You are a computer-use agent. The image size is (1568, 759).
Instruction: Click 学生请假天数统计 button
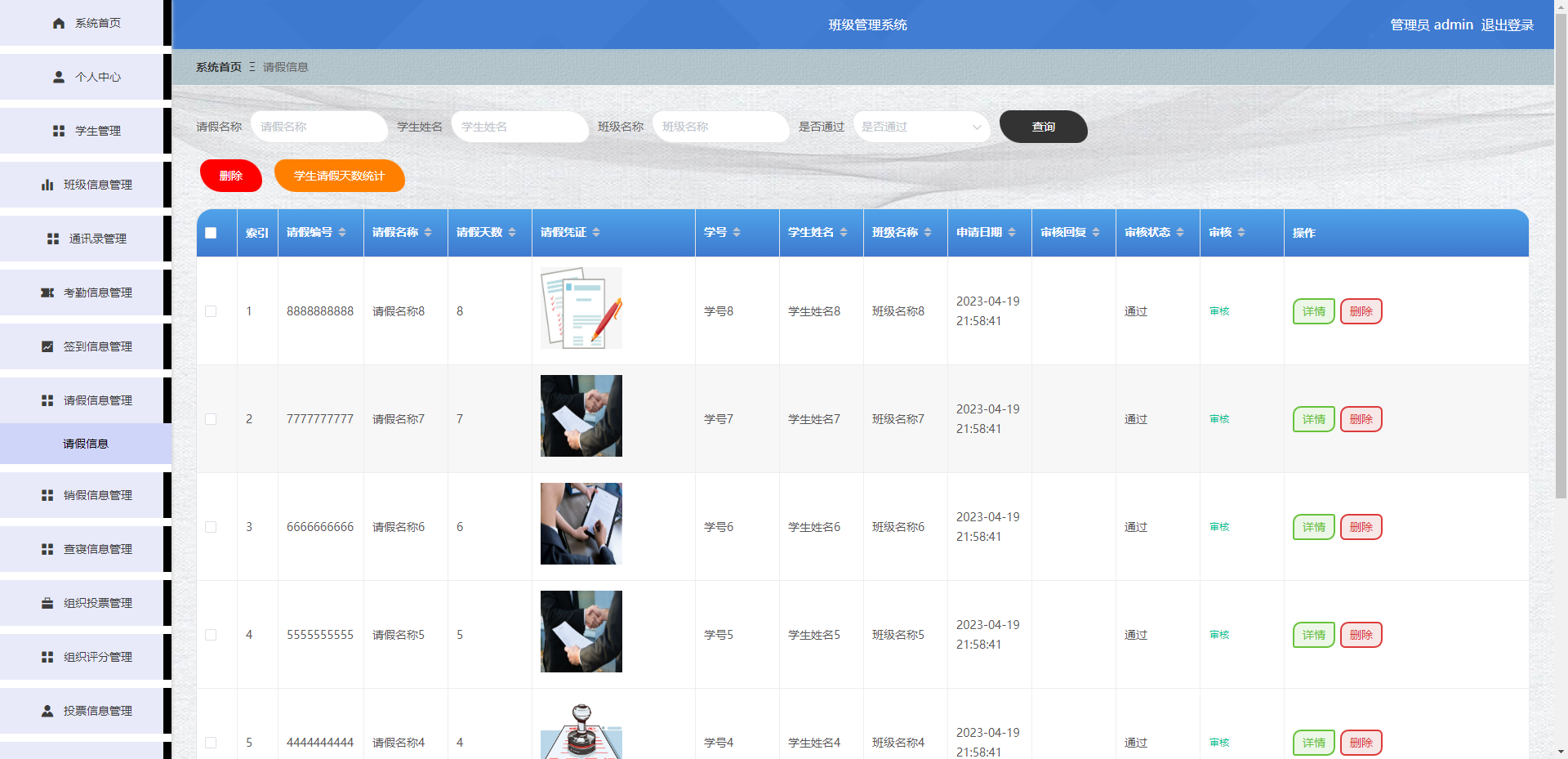[x=339, y=176]
